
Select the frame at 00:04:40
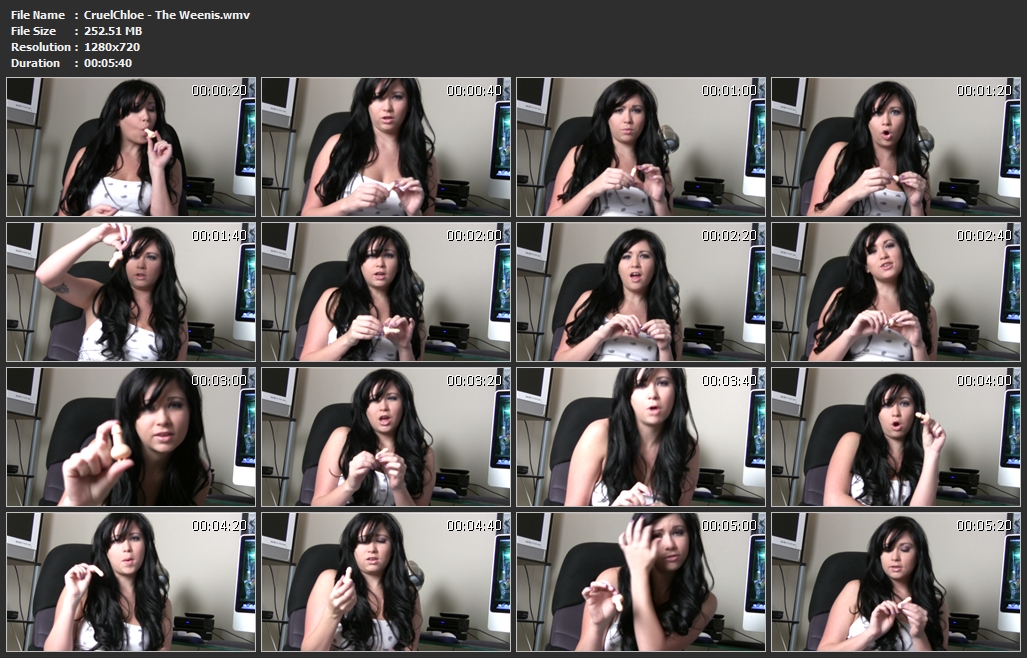coord(386,582)
